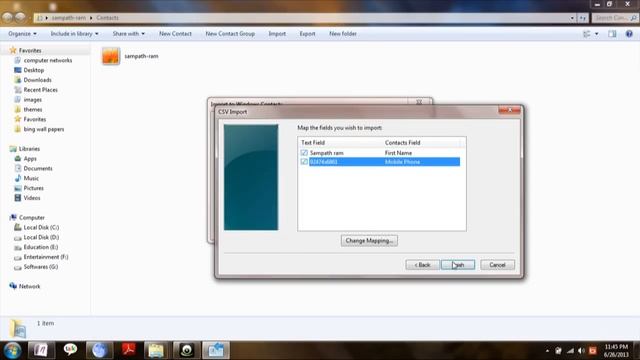The image size is (640, 360).
Task: Open the Windows Start menu
Action: (x=13, y=350)
